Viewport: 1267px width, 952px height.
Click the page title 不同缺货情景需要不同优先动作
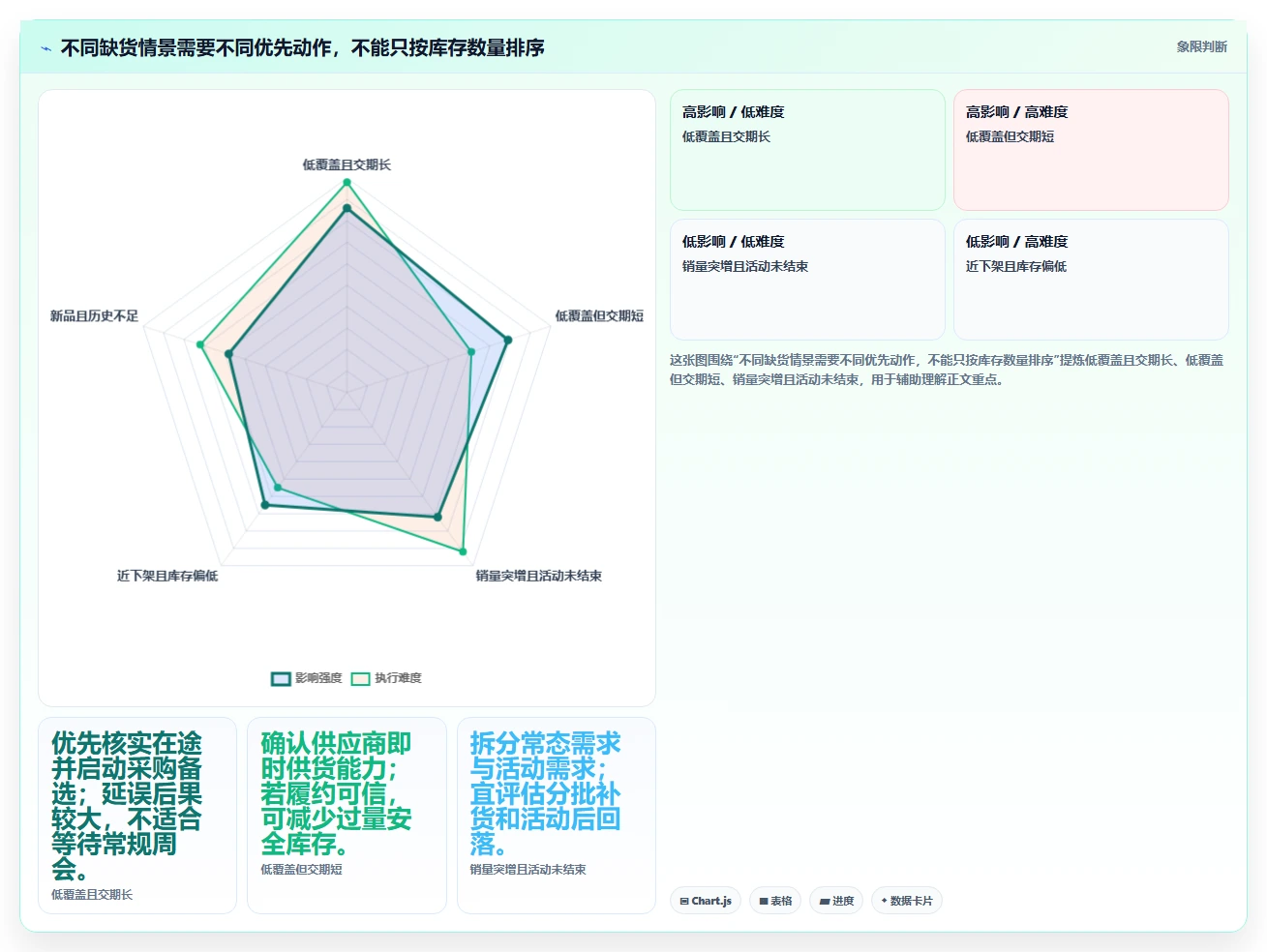[x=302, y=47]
